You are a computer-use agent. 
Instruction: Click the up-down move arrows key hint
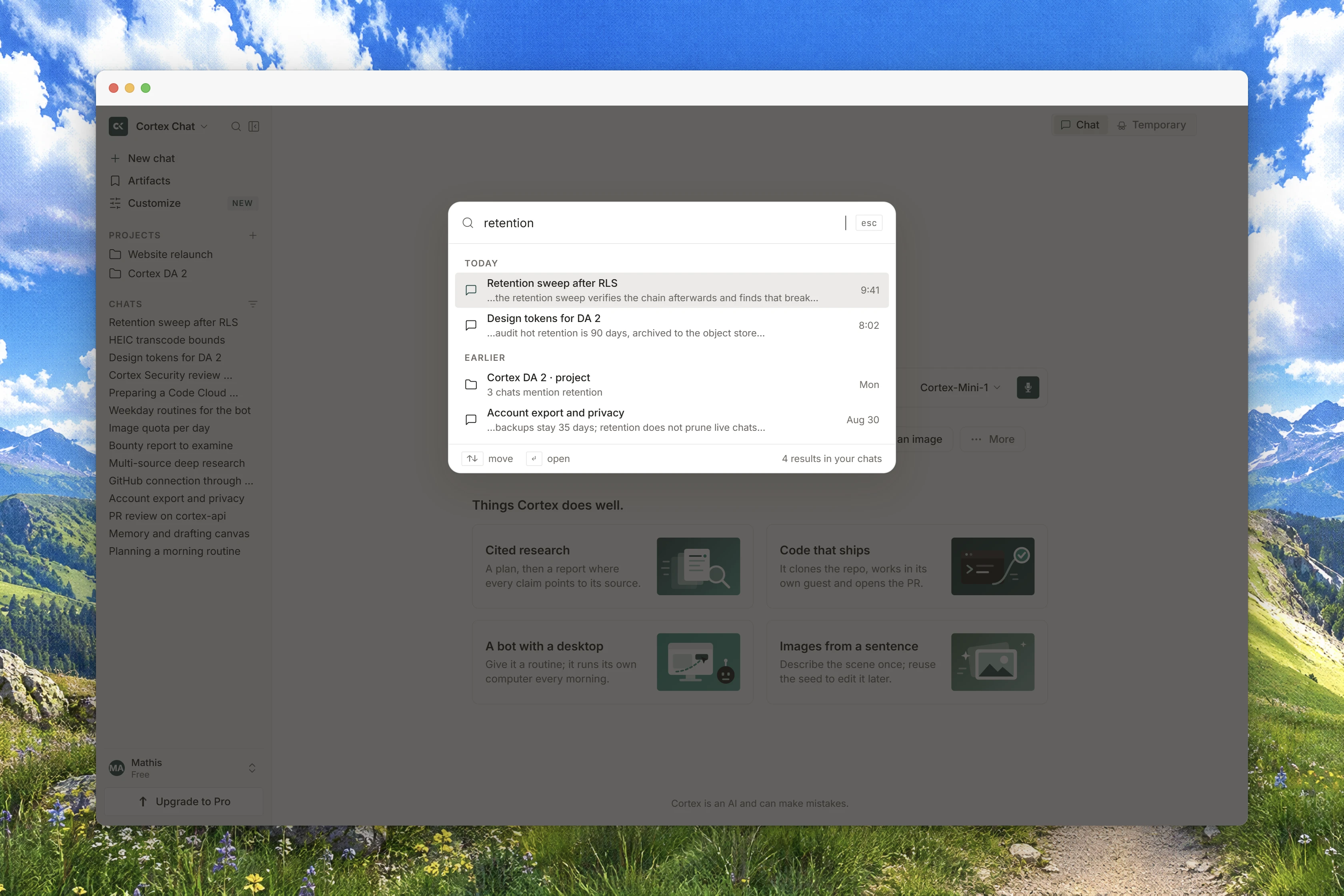point(472,459)
